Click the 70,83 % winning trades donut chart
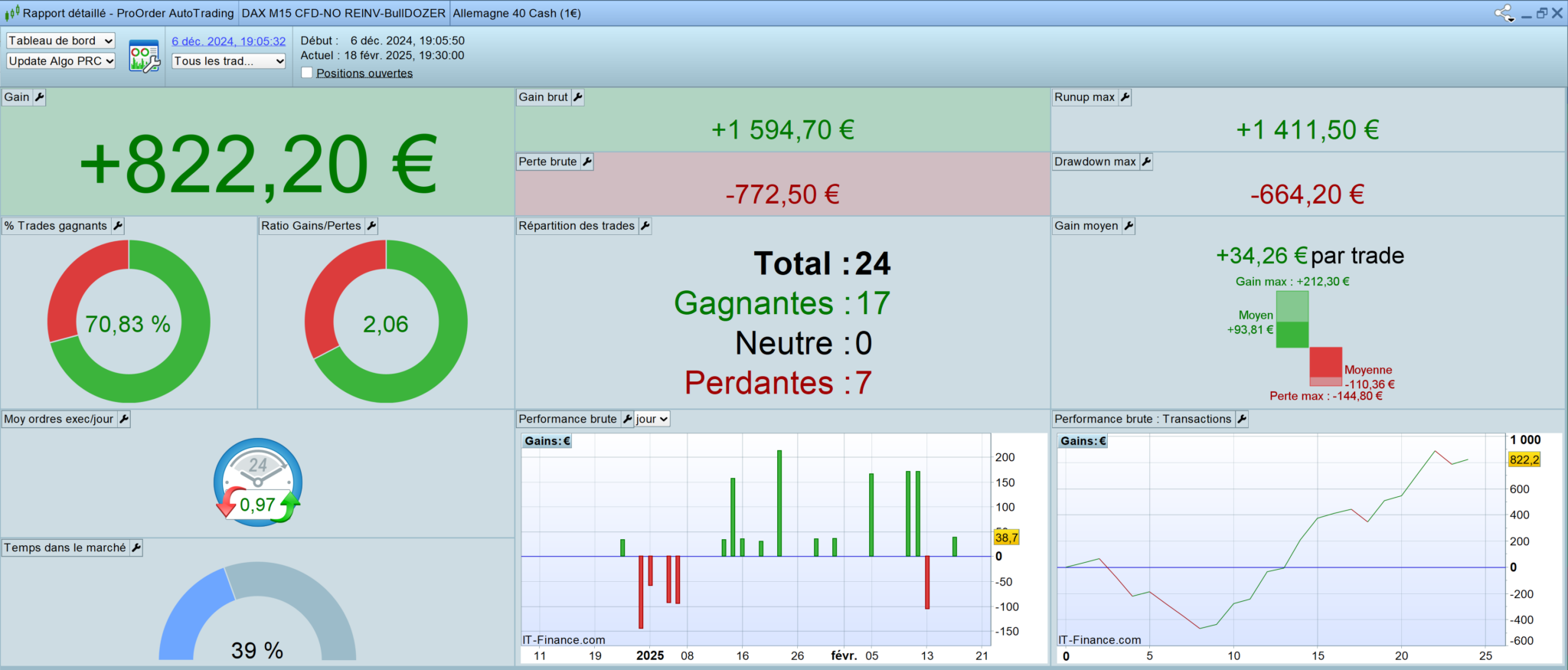Viewport: 1568px width, 670px height. pos(129,322)
